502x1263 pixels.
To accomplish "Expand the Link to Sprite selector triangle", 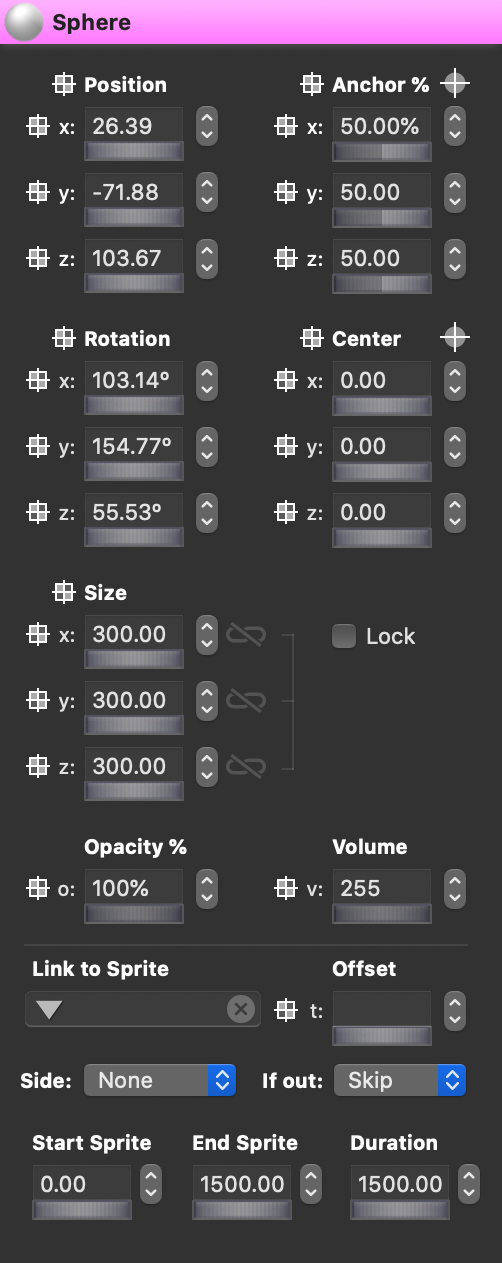I will click(x=49, y=1010).
